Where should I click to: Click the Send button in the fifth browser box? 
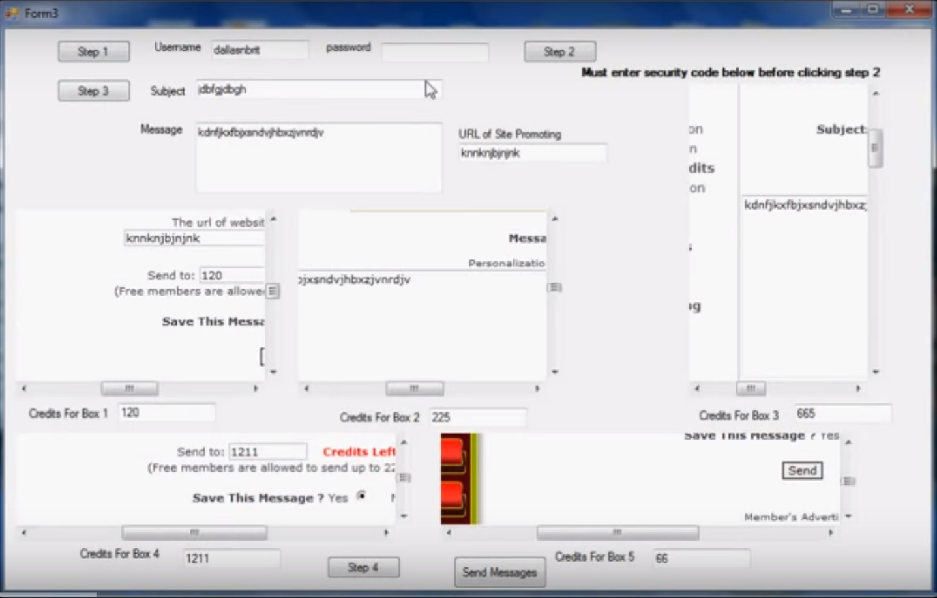click(x=802, y=470)
